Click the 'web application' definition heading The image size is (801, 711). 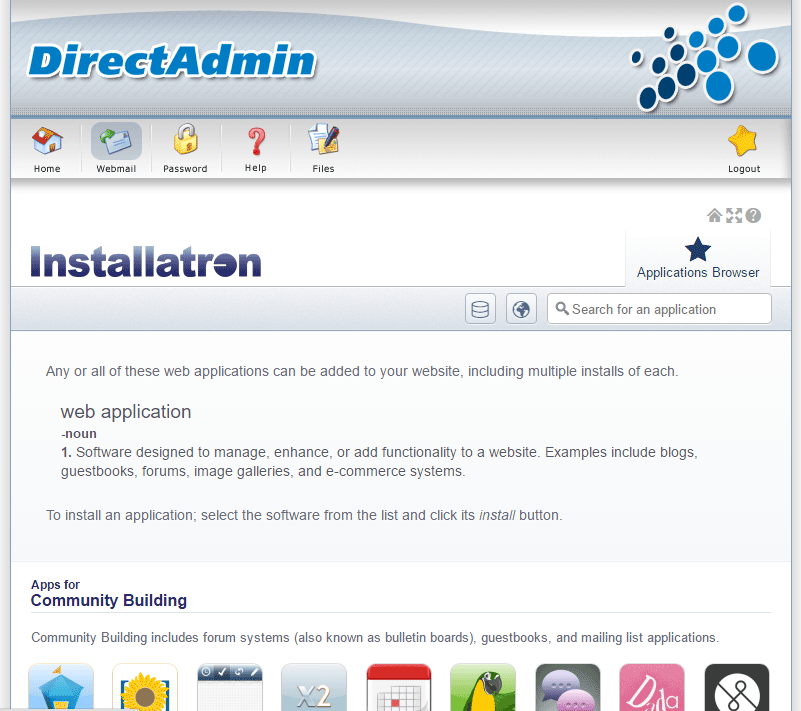pos(126,412)
